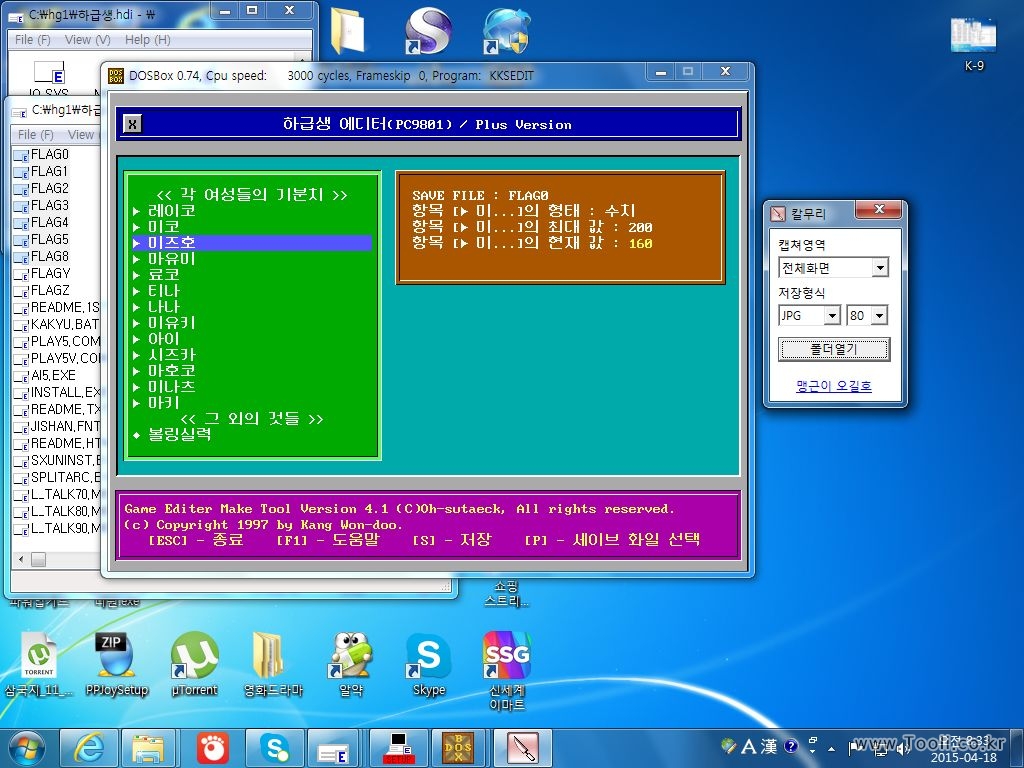1024x768 pixels.
Task: Open File Explorer from taskbar
Action: click(x=148, y=748)
